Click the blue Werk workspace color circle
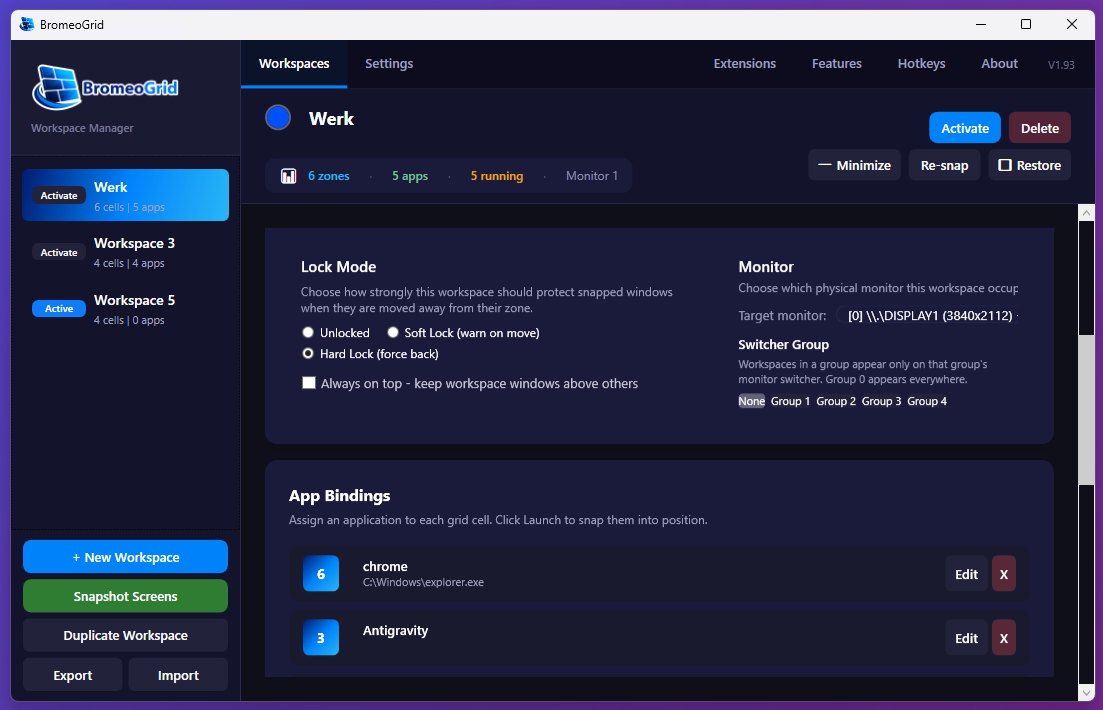The width and height of the screenshot is (1103, 710). tap(278, 117)
